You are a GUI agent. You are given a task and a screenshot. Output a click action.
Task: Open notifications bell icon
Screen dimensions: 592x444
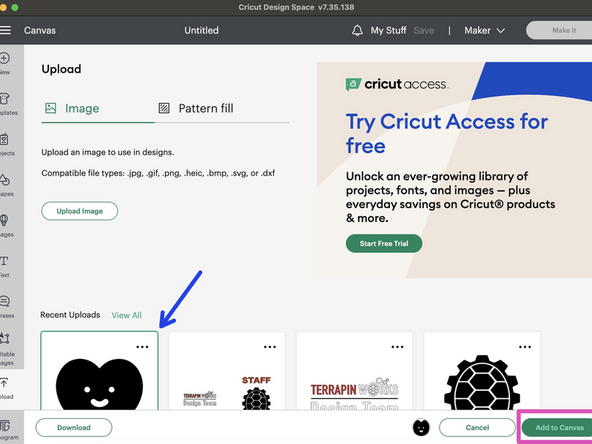357,30
